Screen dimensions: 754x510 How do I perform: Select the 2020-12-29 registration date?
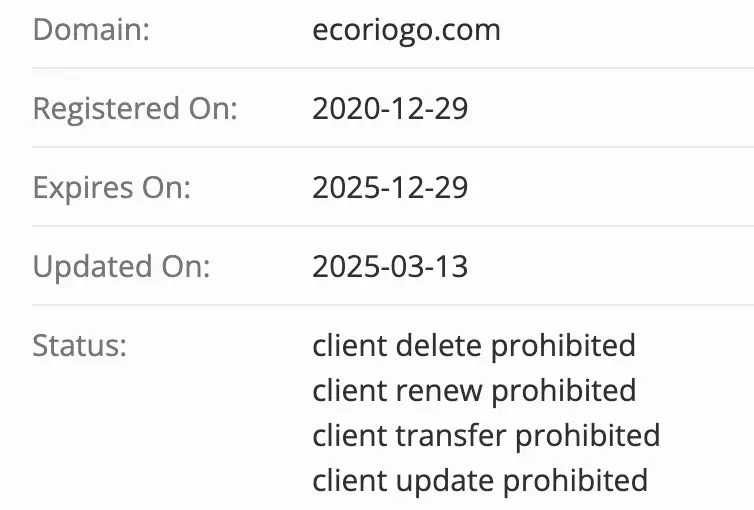click(390, 108)
